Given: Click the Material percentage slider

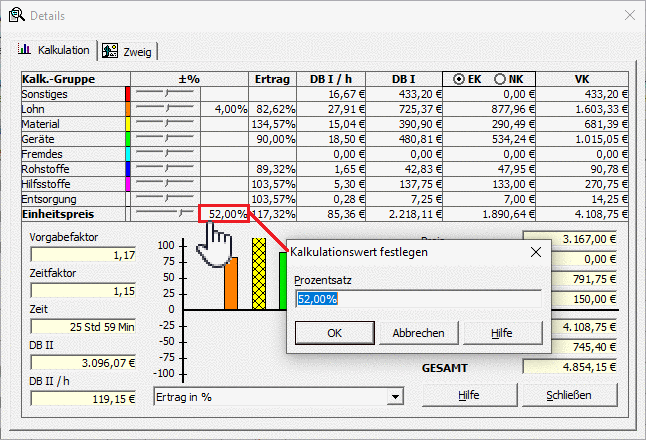Looking at the screenshot, I should click(x=165, y=124).
